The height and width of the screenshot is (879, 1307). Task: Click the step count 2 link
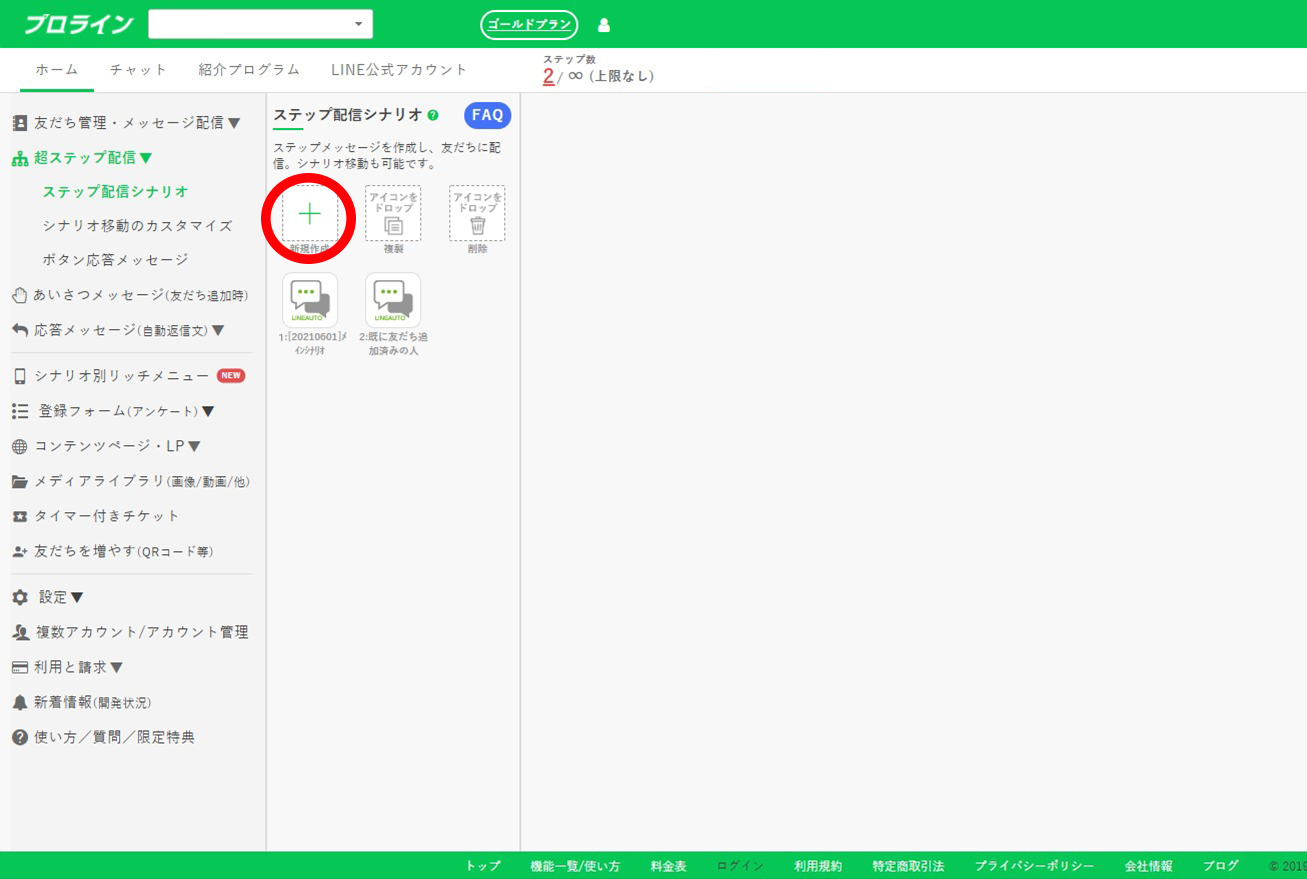coord(548,76)
